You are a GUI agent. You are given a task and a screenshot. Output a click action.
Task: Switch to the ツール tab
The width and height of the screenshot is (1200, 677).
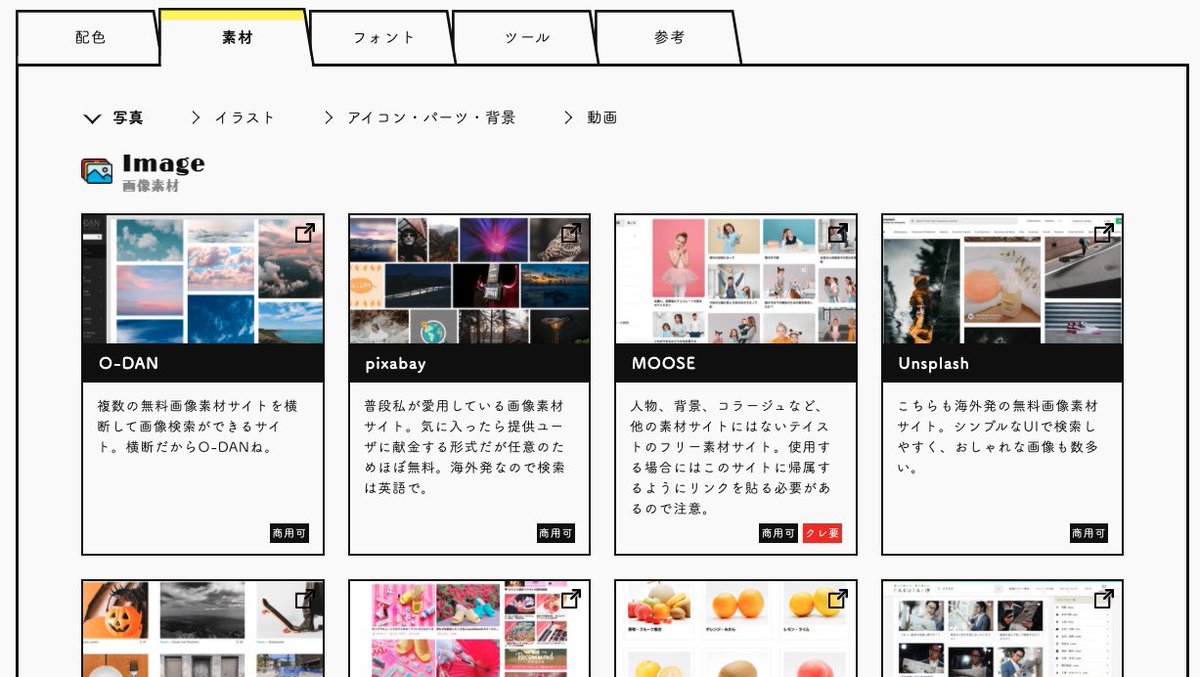527,38
